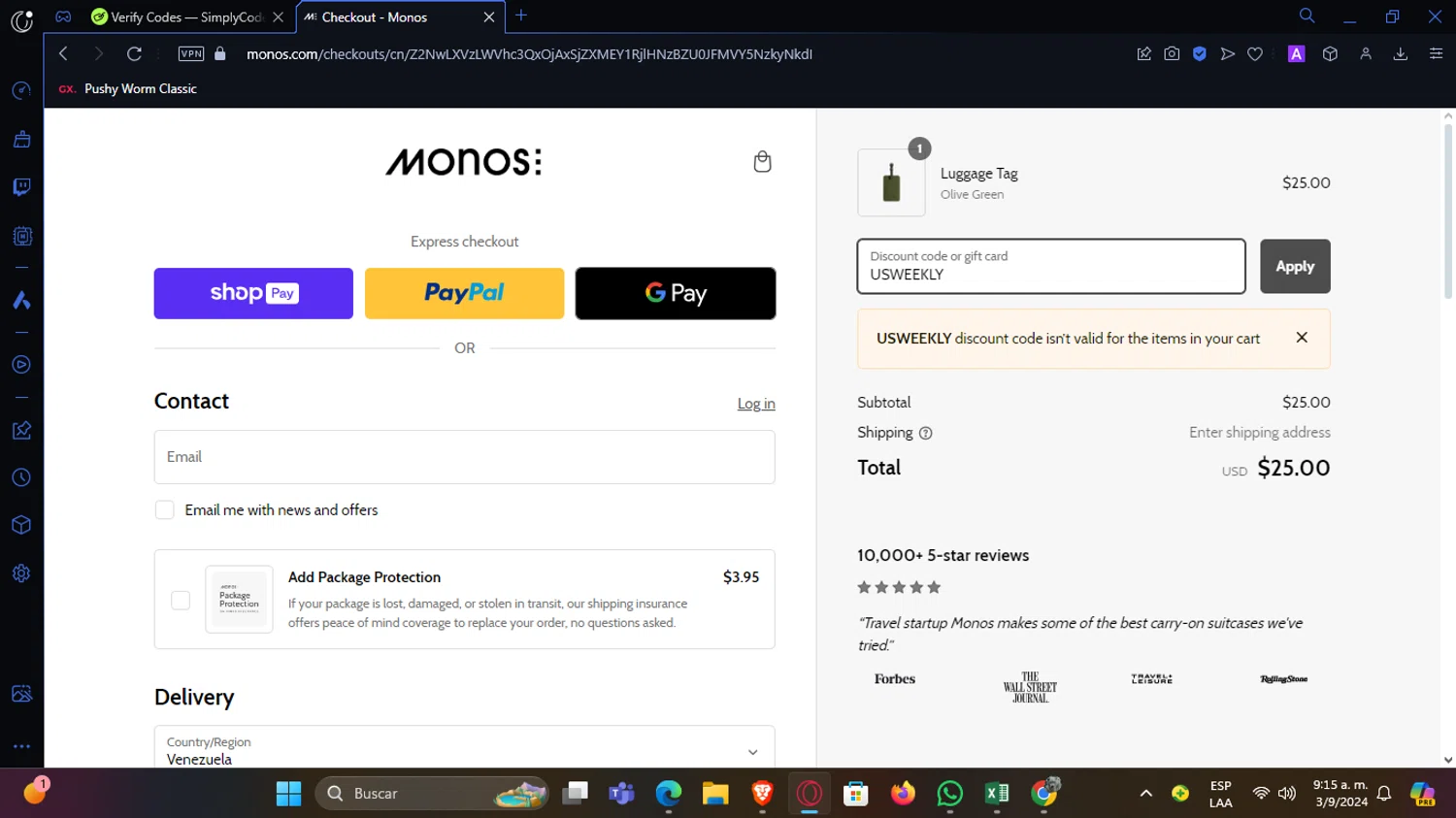Image resolution: width=1456 pixels, height=818 pixels.
Task: Open the sidebar player icon
Action: coord(21,365)
